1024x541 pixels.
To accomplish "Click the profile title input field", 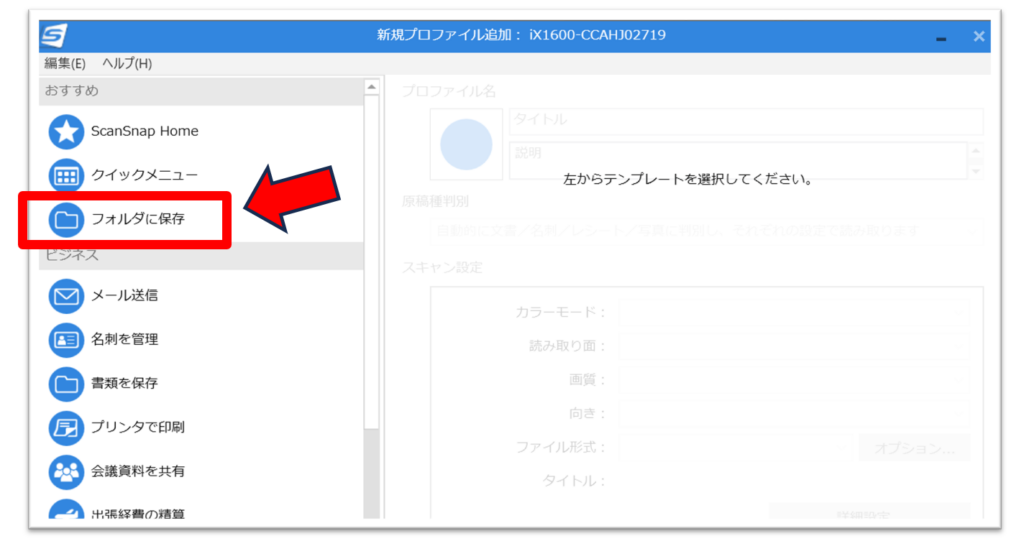I will [745, 121].
